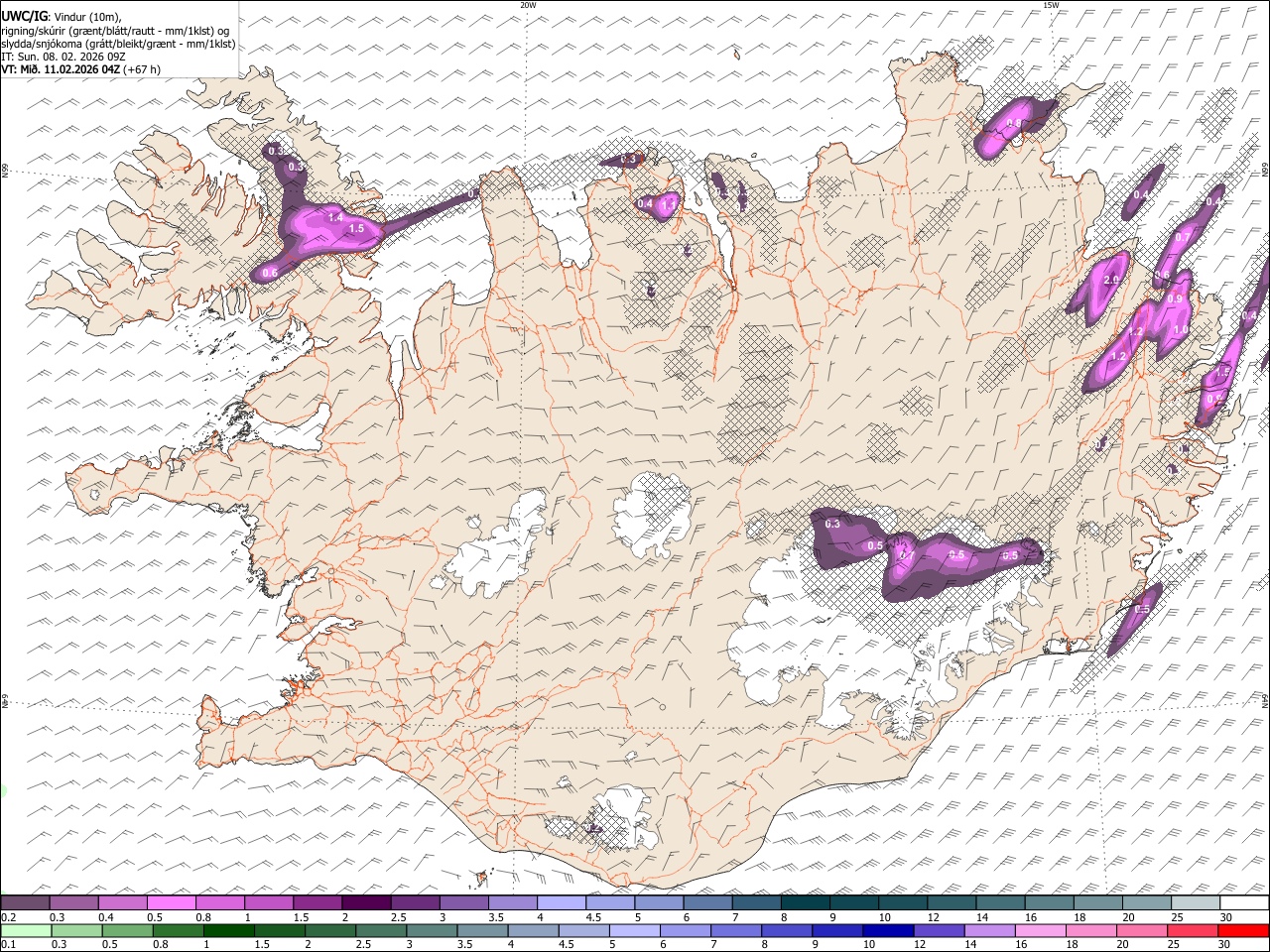This screenshot has width=1270, height=952.
Task: Click the '4.5' label in upper legend row
Action: pyautogui.click(x=593, y=917)
